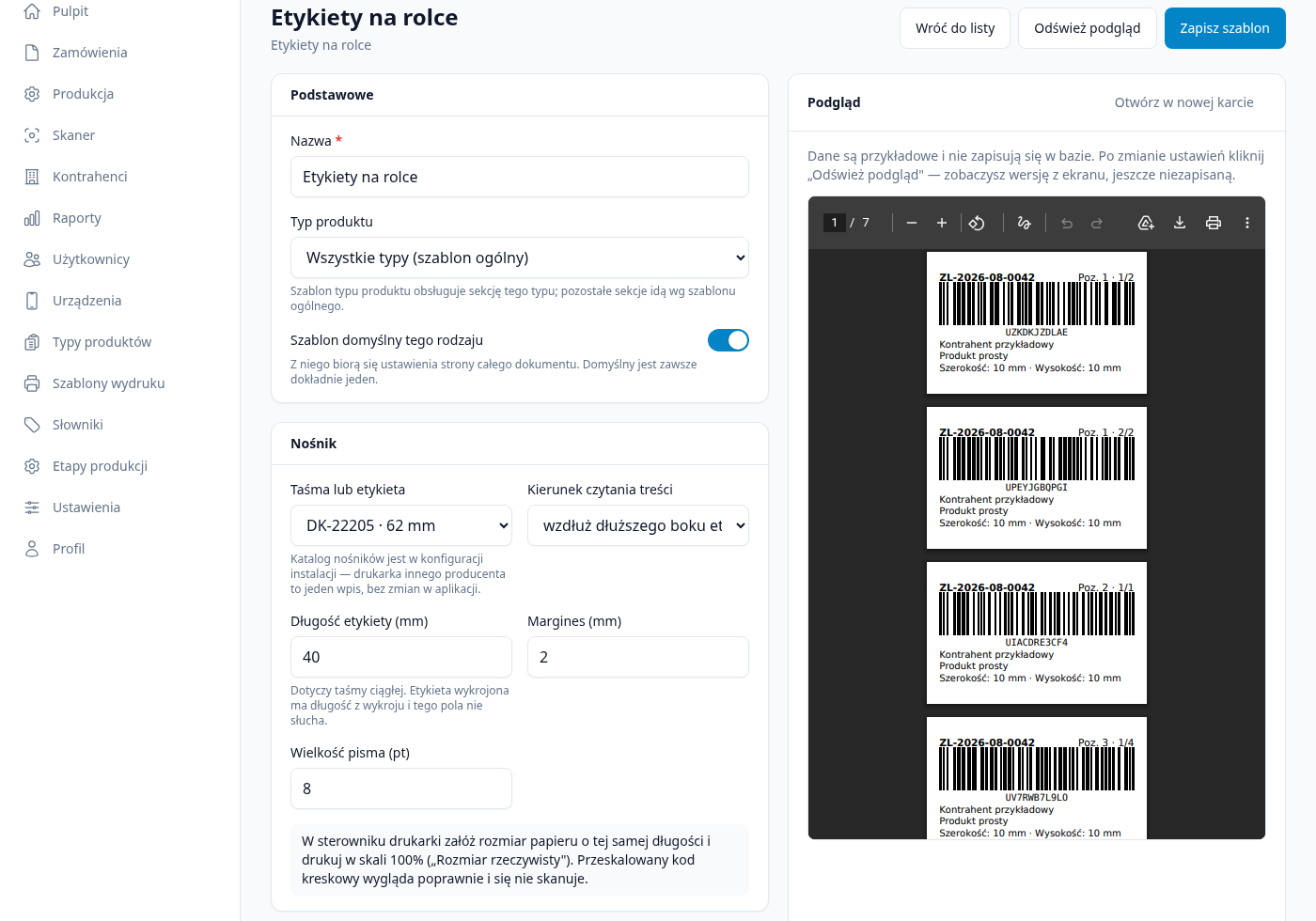This screenshot has height=921, width=1316.
Task: Activate the draw annotation tool
Action: click(x=1024, y=223)
